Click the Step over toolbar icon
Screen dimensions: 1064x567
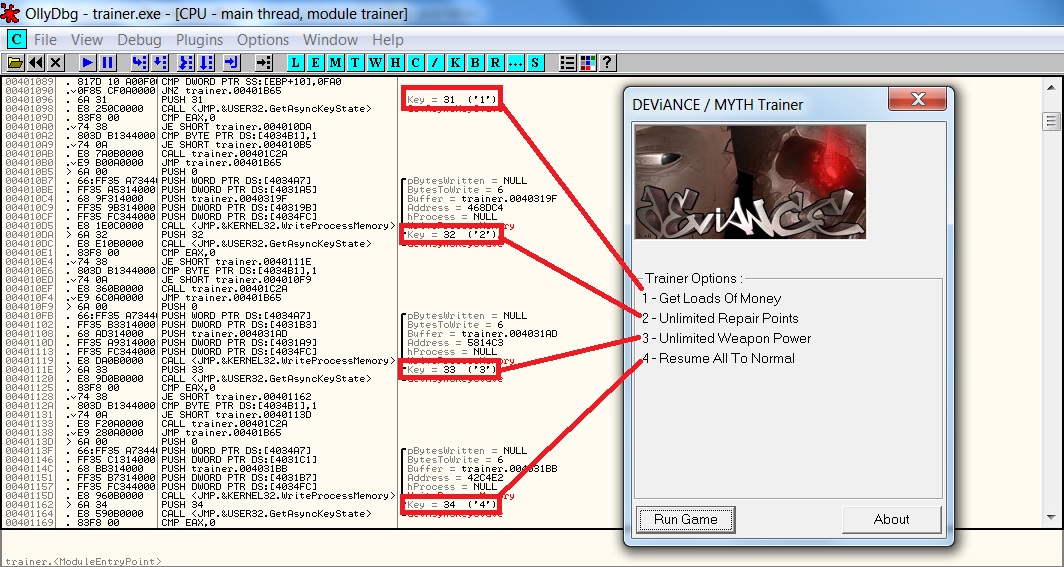click(159, 62)
